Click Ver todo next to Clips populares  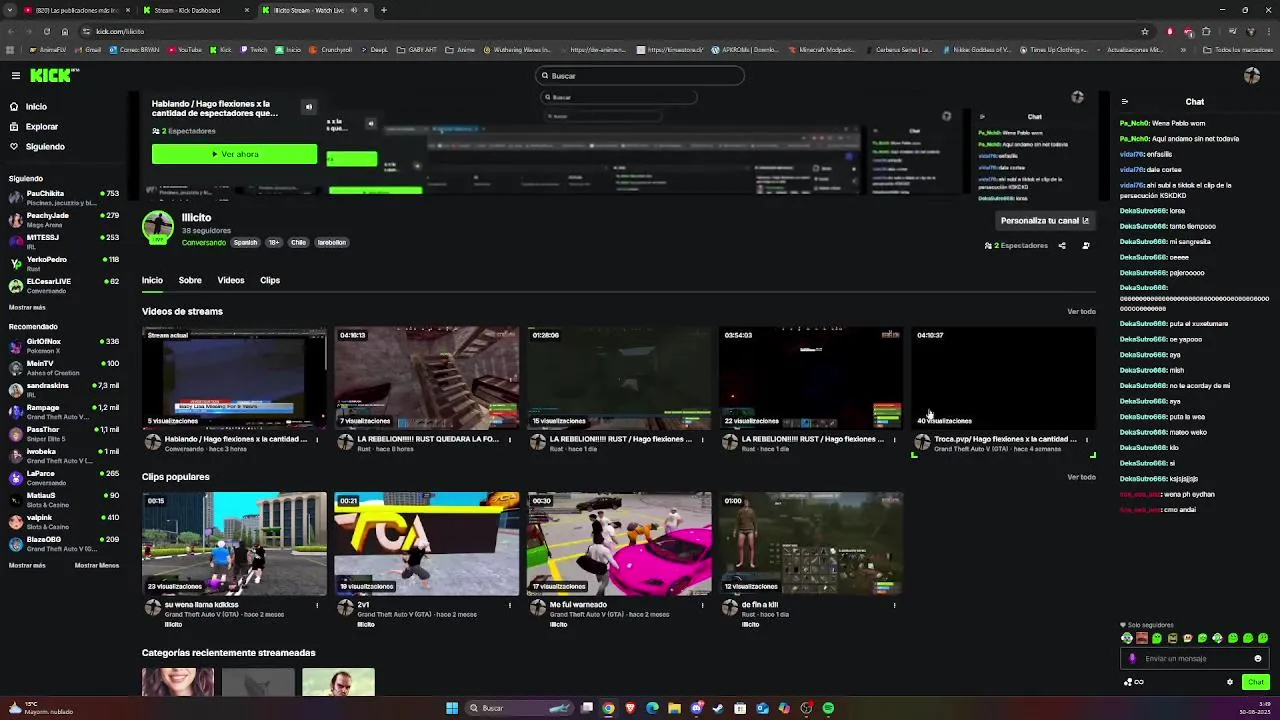[x=1081, y=477]
